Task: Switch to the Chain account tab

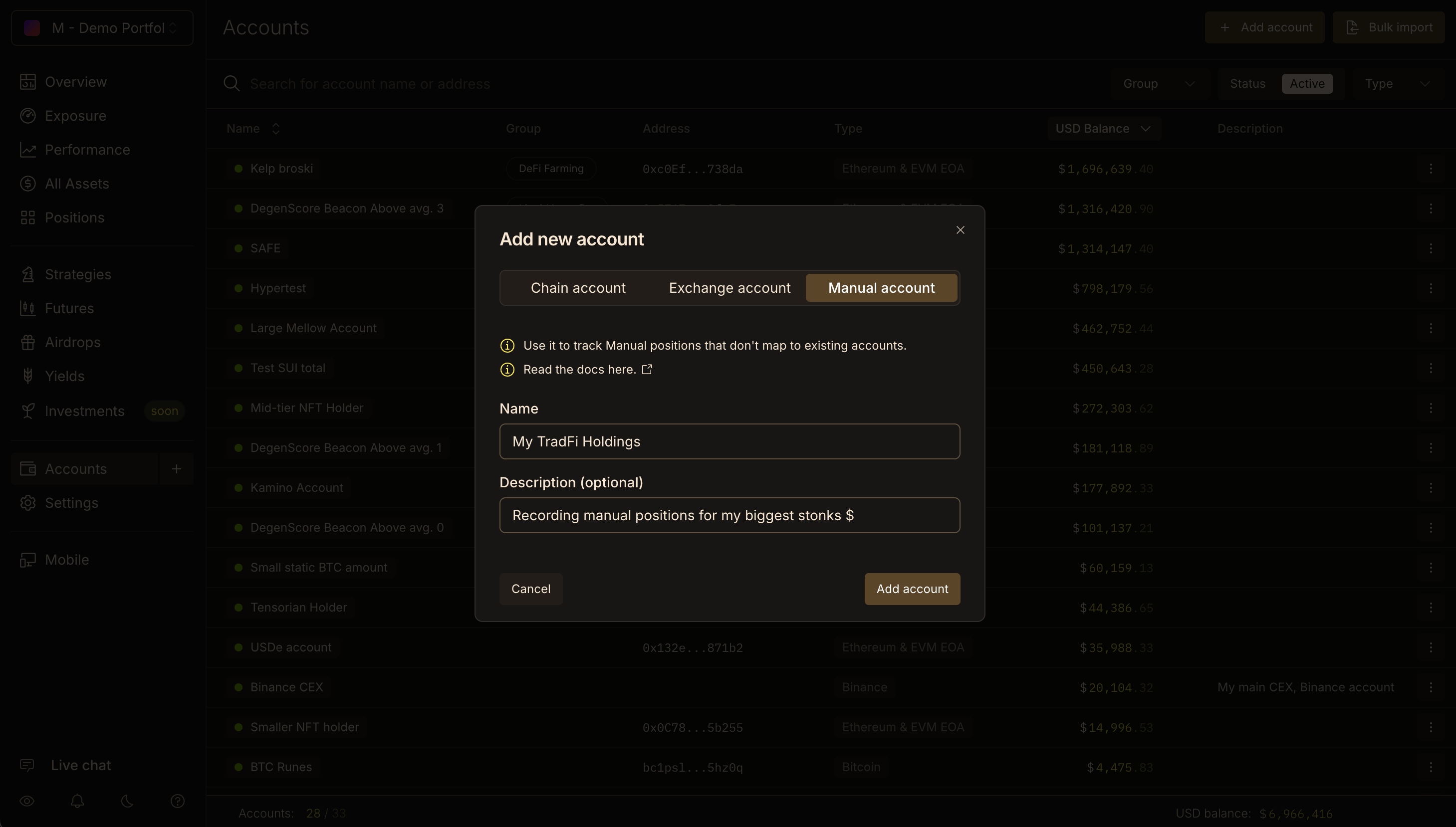Action: (578, 288)
